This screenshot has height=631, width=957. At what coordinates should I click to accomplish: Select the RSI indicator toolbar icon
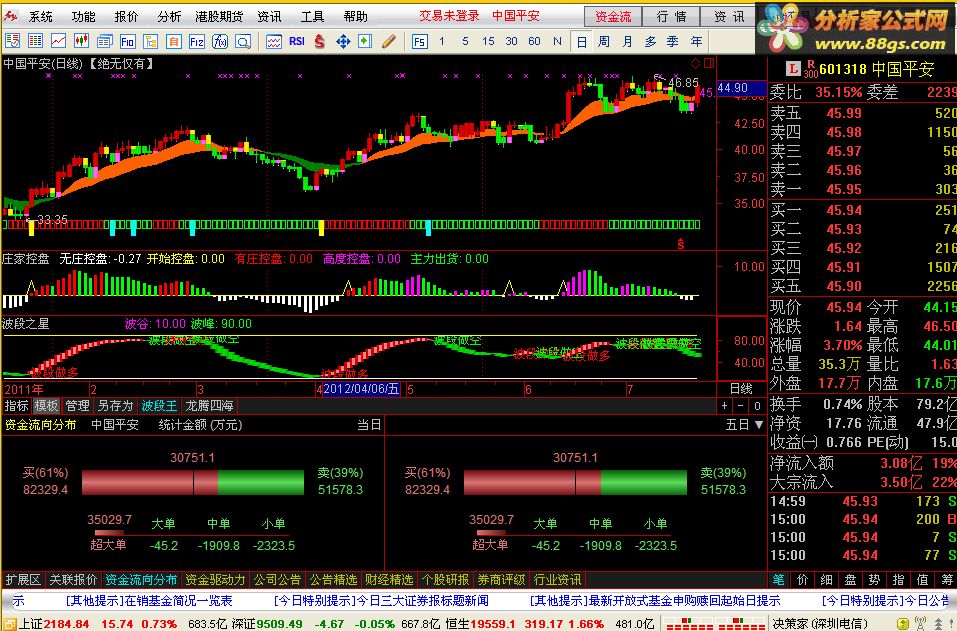[297, 41]
